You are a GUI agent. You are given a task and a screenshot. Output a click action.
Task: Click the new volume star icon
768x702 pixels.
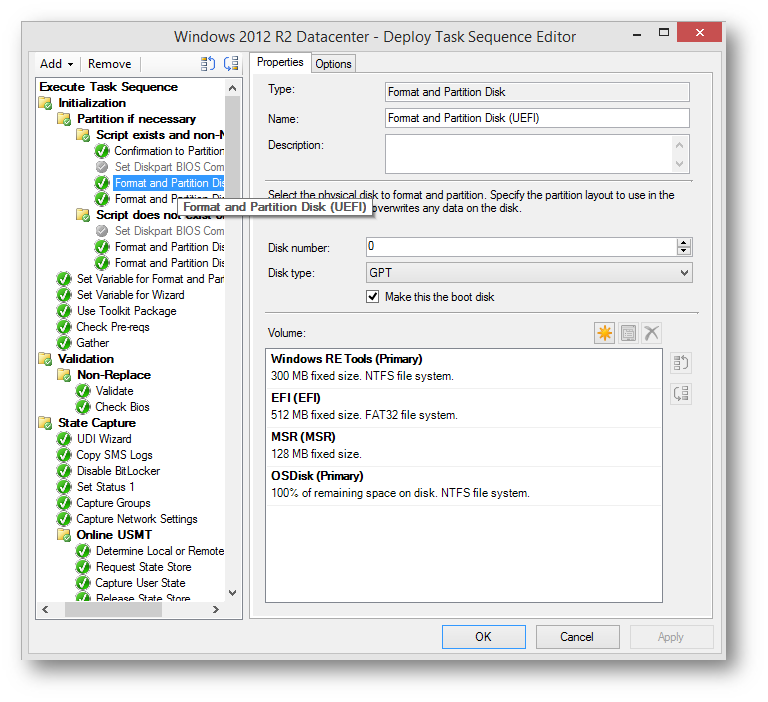pyautogui.click(x=604, y=333)
